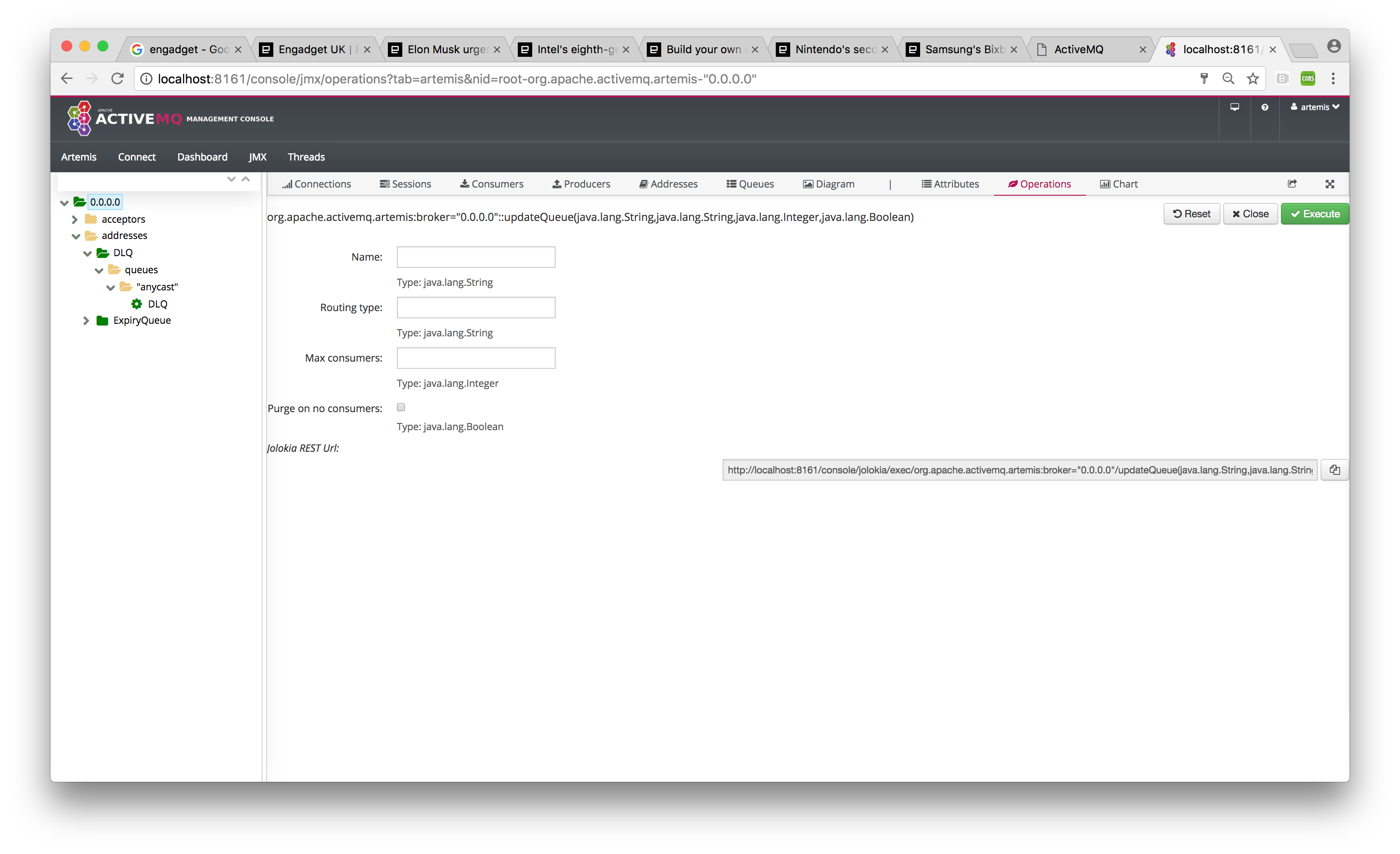
Task: Click the CORS extension icon
Action: [1308, 79]
